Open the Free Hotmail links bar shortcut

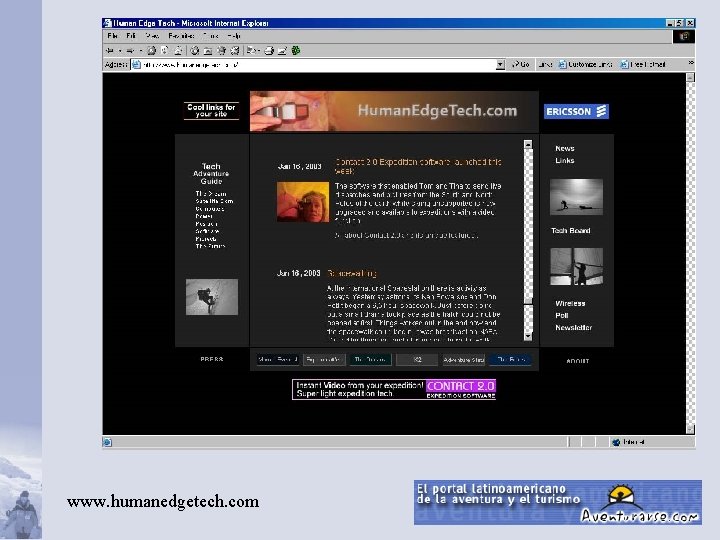[x=643, y=65]
